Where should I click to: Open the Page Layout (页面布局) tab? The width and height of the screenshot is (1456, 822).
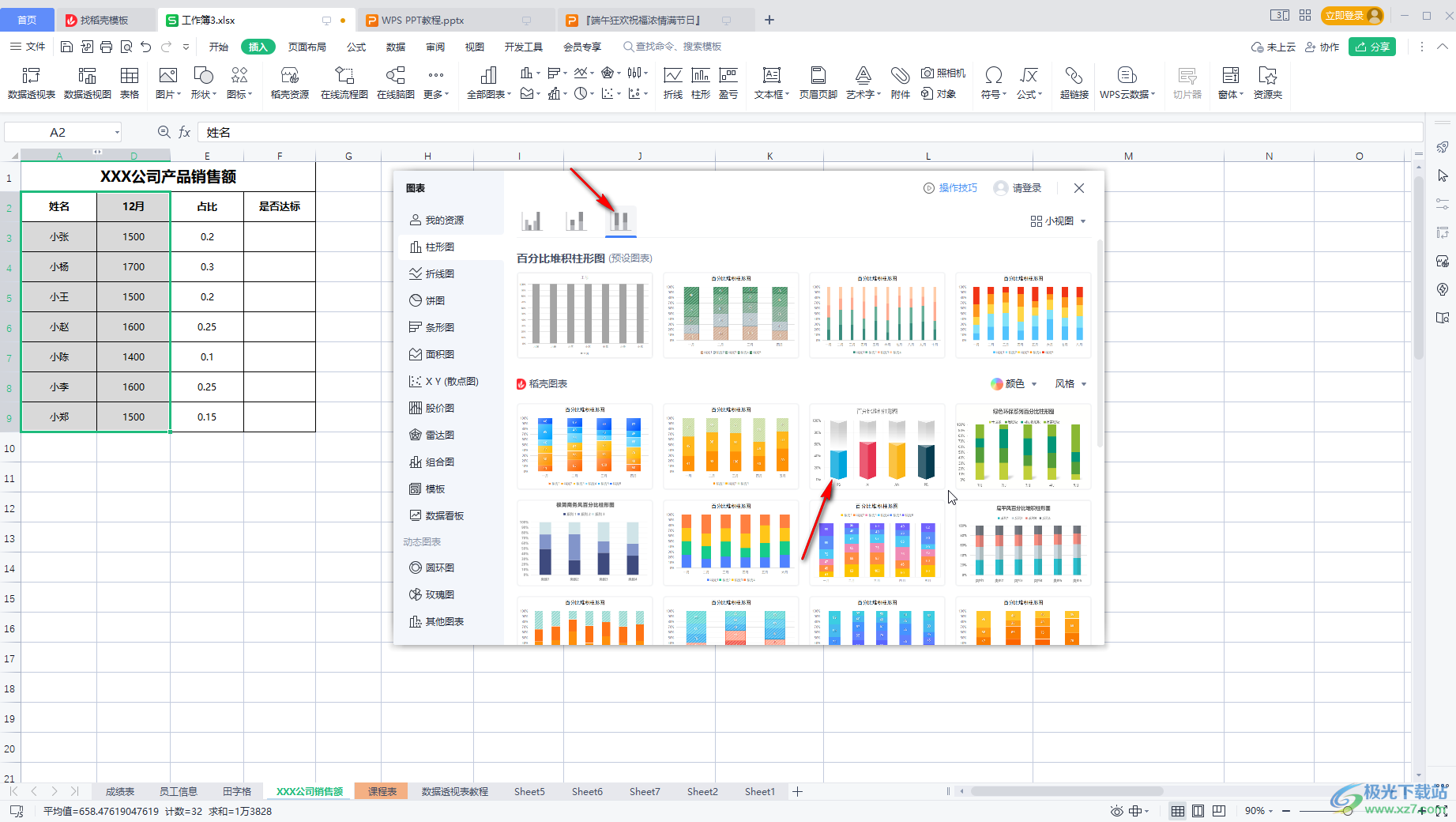tap(307, 47)
